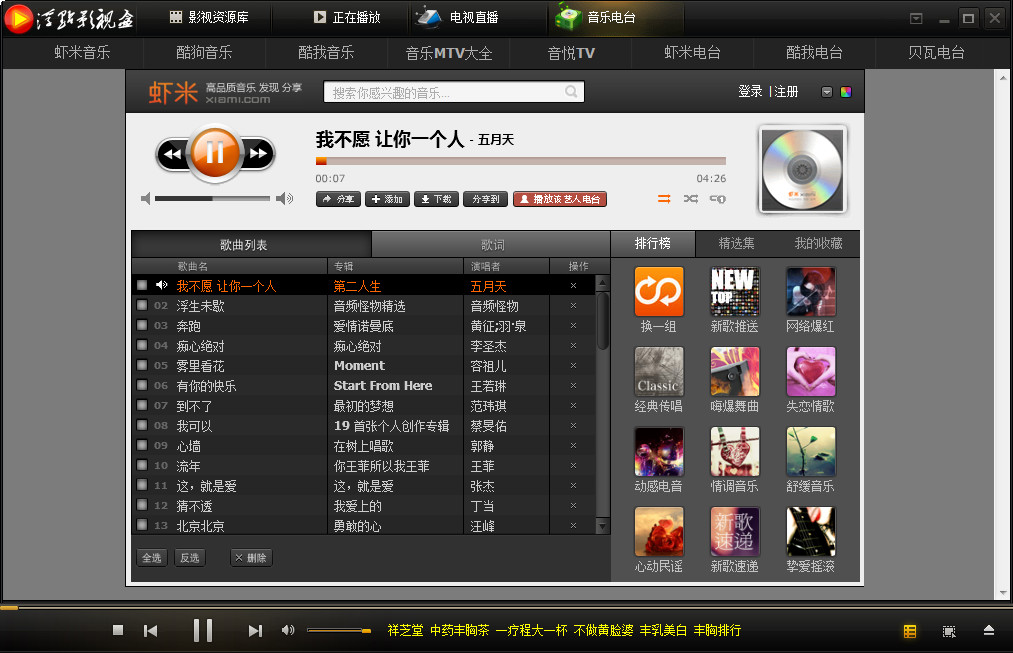Switch to 精选集 tab
This screenshot has width=1013, height=653.
coord(736,244)
